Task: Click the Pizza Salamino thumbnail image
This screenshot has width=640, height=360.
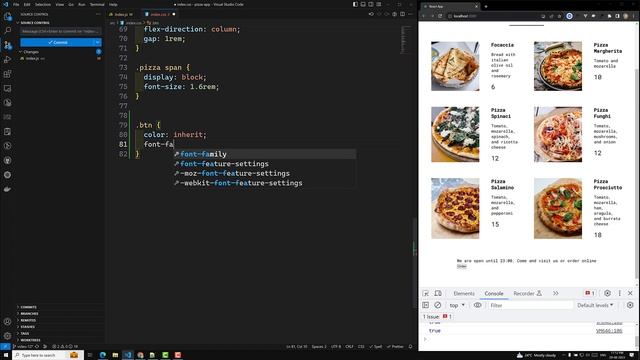Action: pyautogui.click(x=455, y=208)
